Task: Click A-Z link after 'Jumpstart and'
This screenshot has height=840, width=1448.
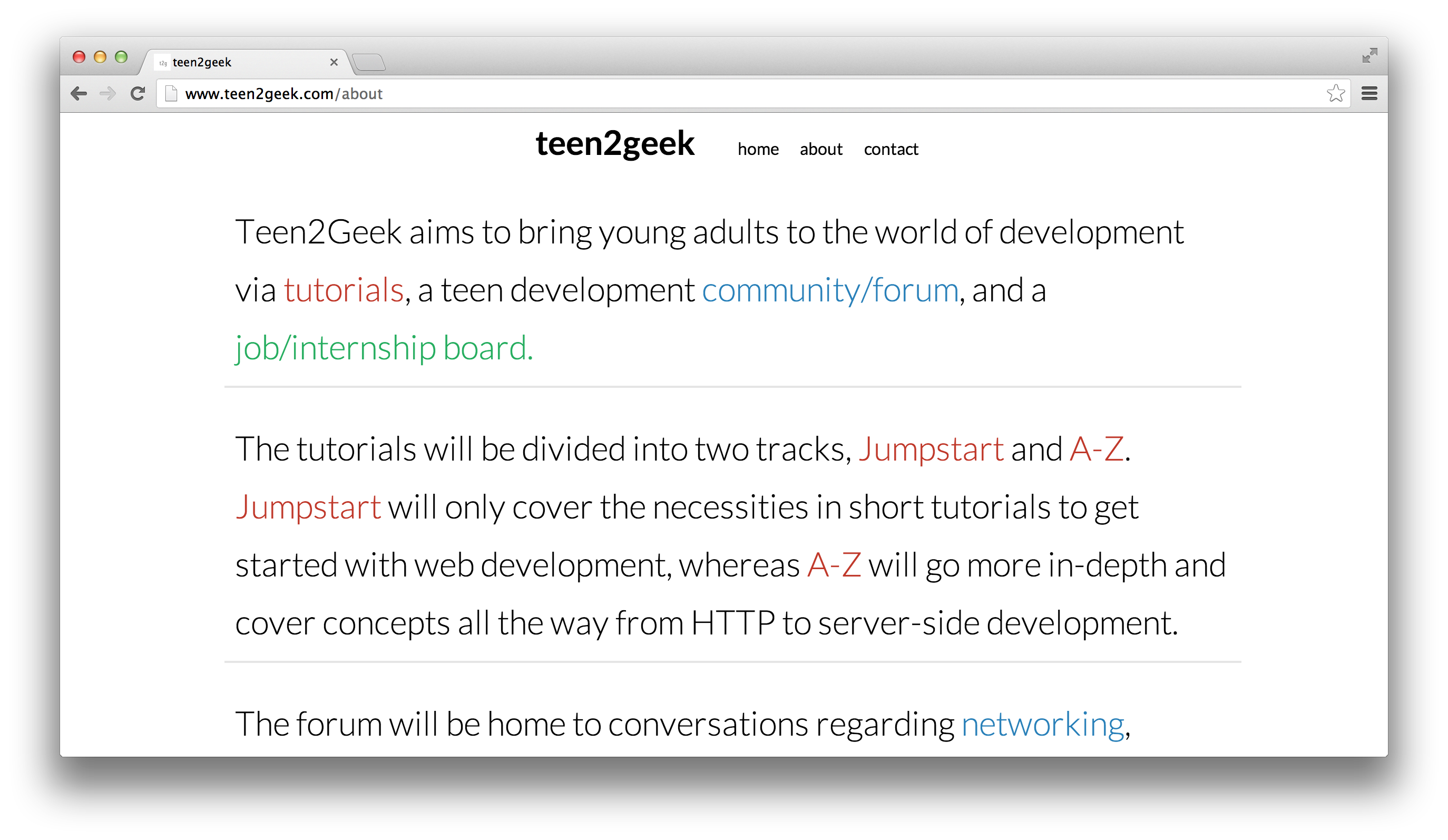Action: tap(1096, 449)
